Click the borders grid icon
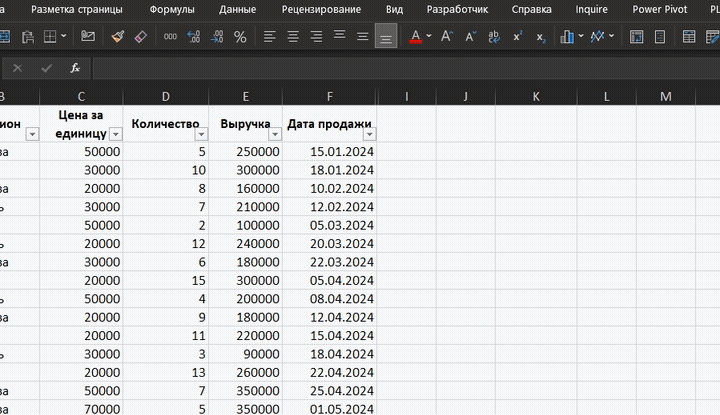The height and width of the screenshot is (415, 720). pyautogui.click(x=50, y=36)
